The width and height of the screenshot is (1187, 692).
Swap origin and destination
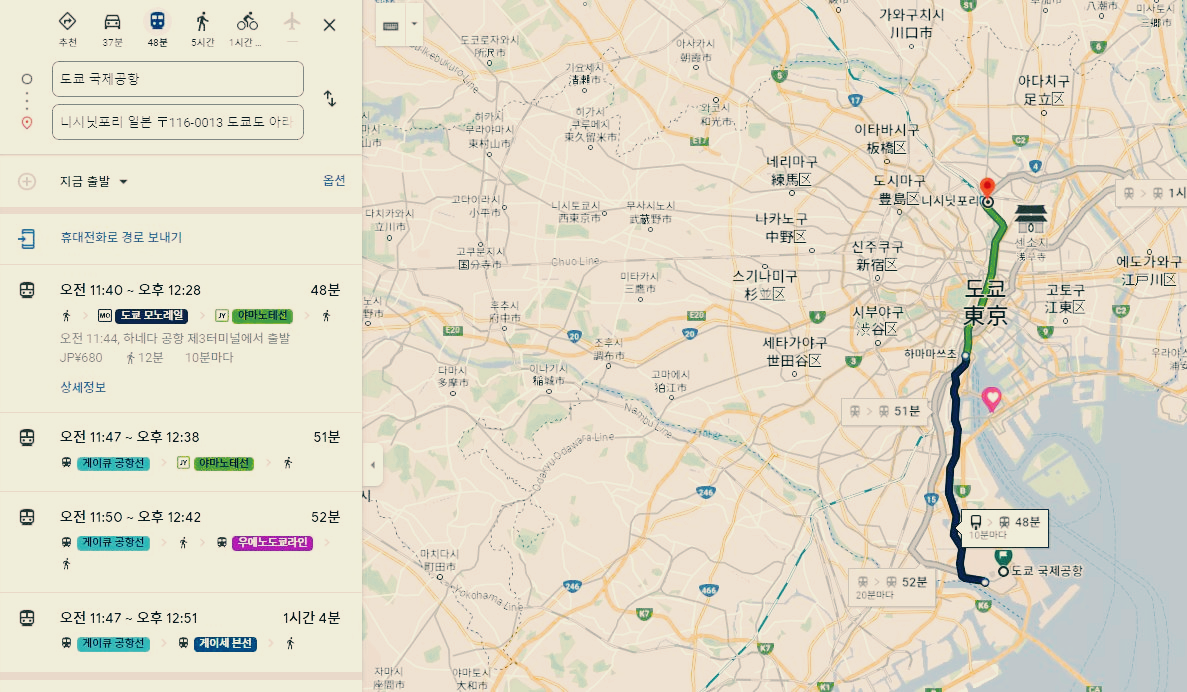329,98
